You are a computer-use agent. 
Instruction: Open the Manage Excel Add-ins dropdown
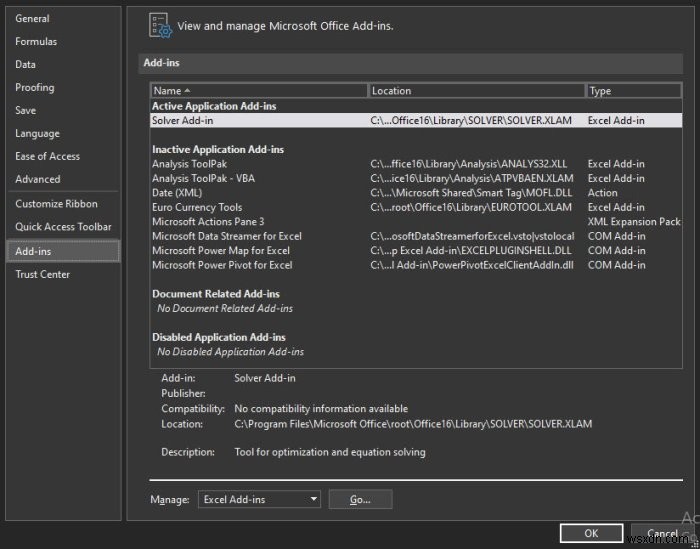259,499
